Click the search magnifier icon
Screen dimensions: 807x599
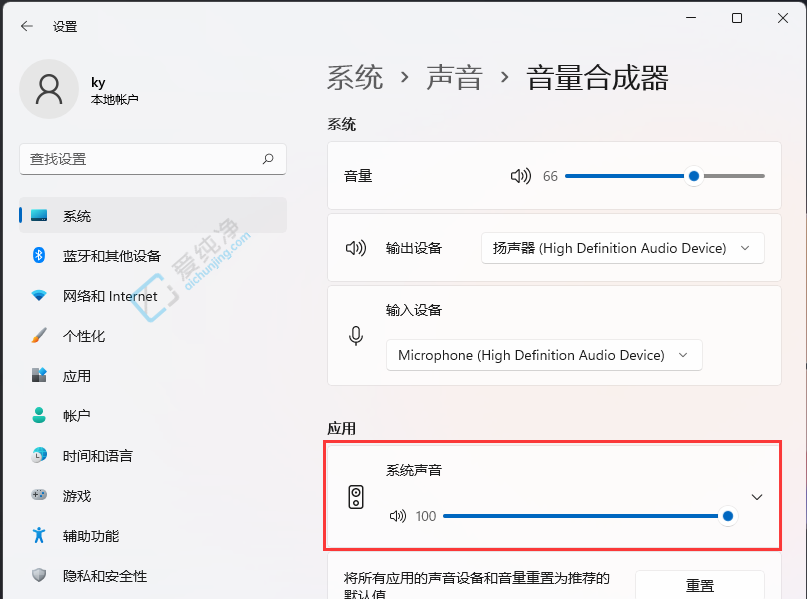(268, 159)
